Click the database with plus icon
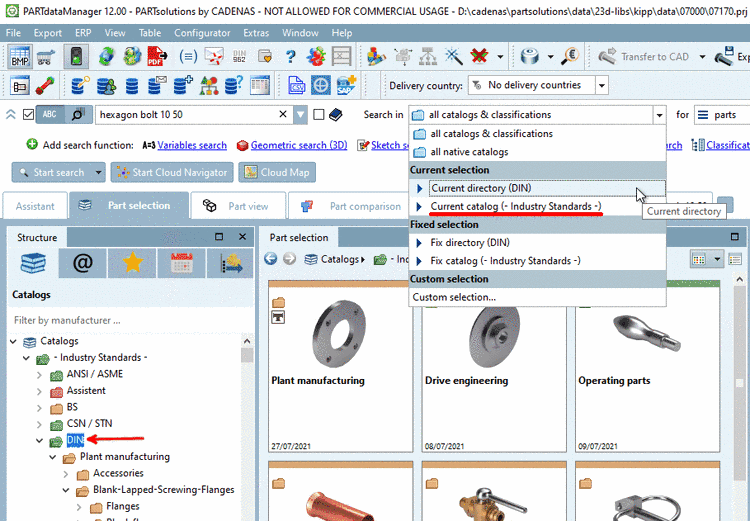 coord(183,86)
